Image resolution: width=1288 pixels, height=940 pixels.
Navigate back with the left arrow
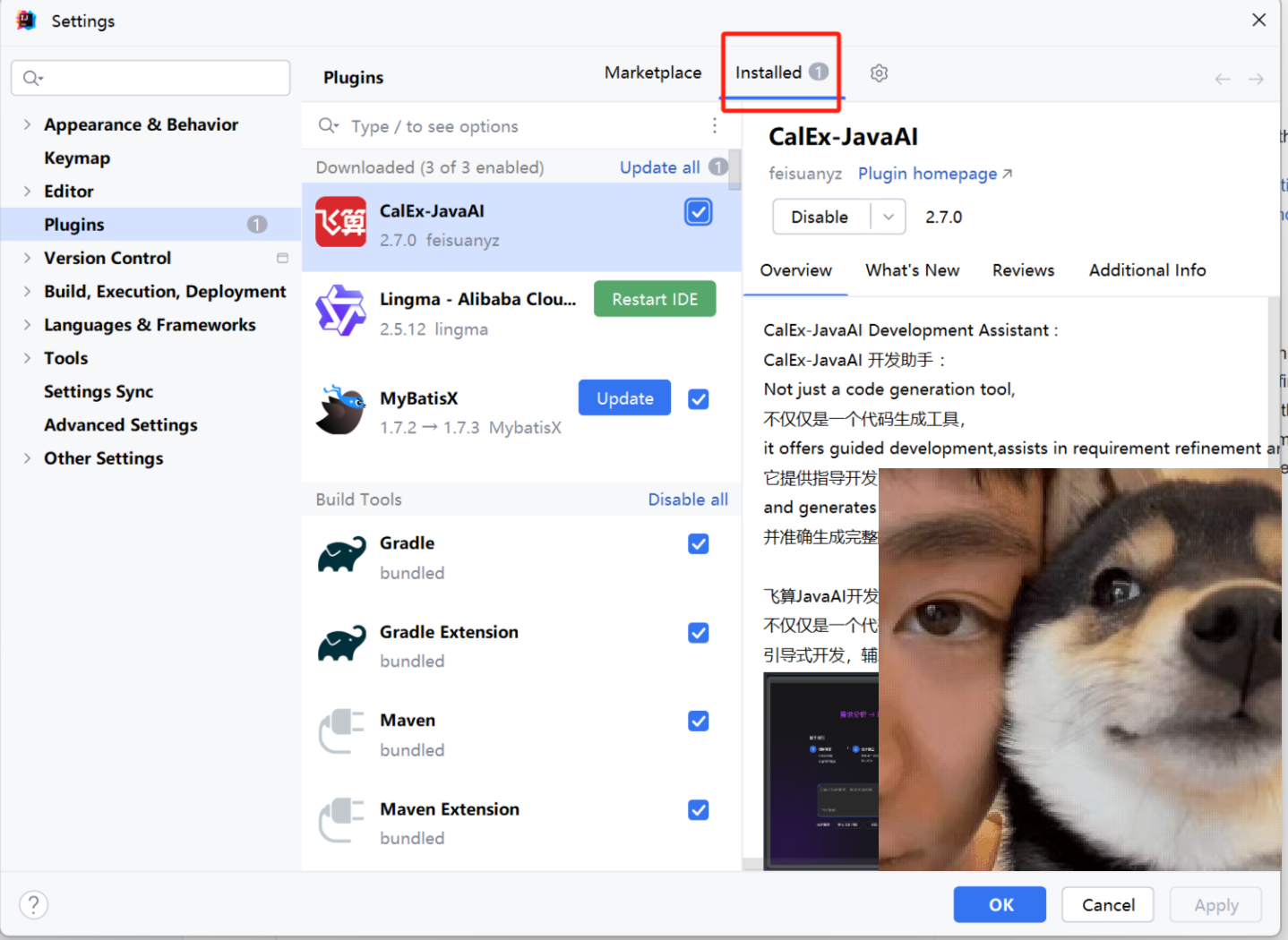pos(1223,79)
